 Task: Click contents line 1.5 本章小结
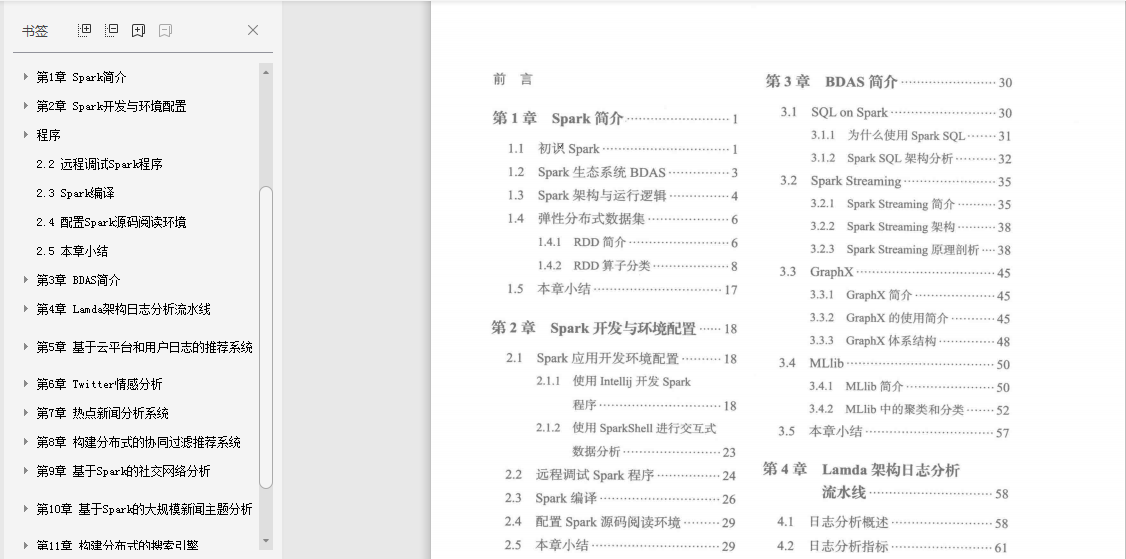coord(622,289)
